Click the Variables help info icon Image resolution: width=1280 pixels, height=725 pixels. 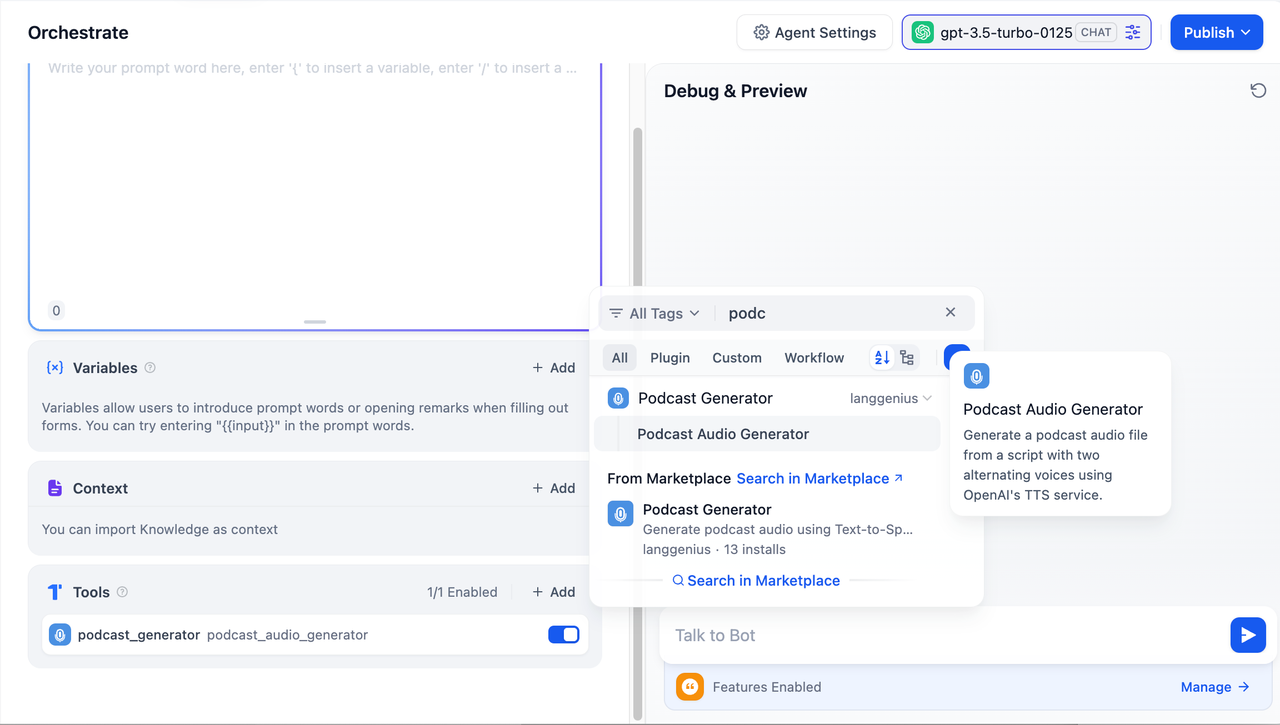150,368
